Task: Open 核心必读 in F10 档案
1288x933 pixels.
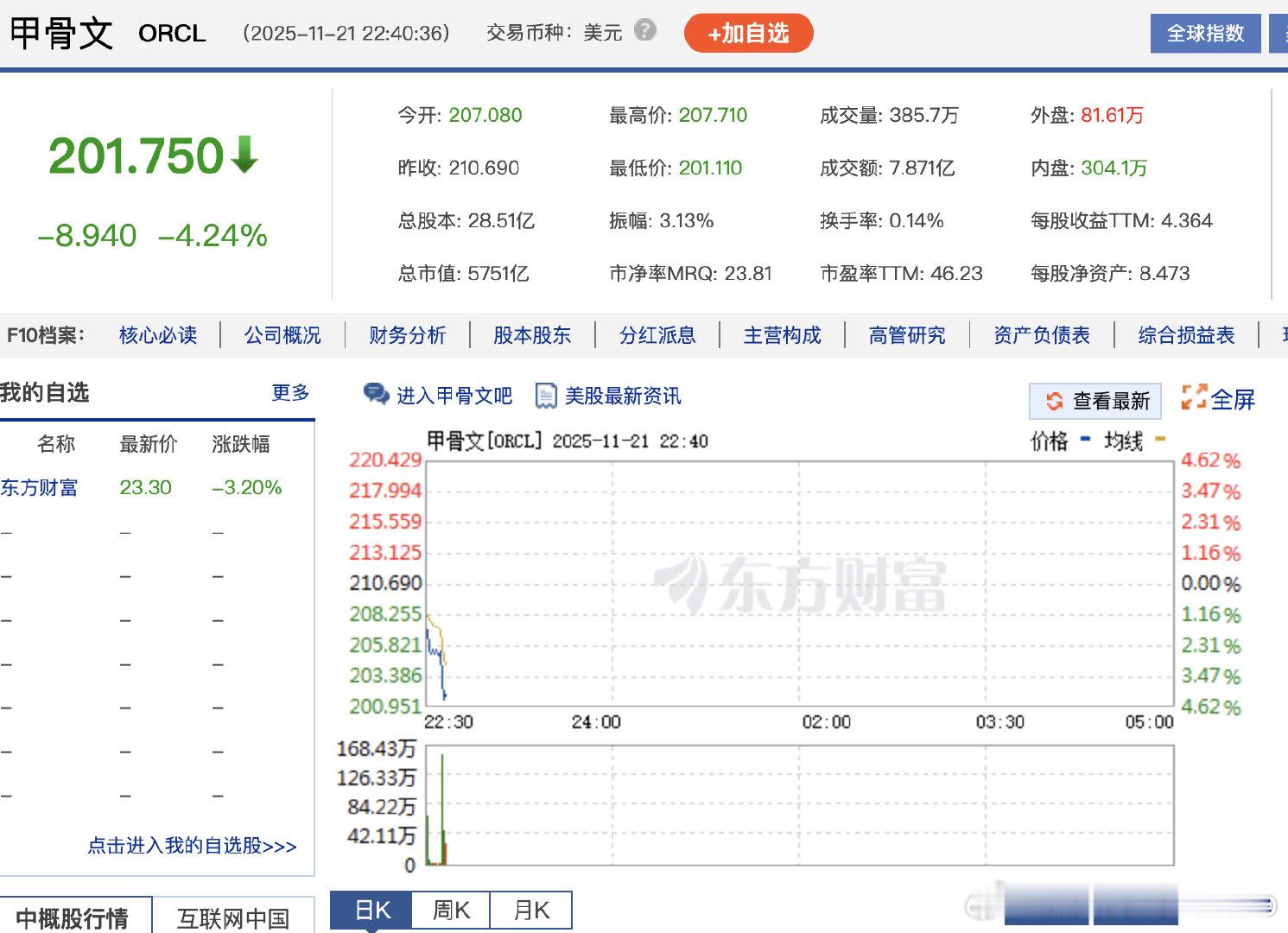Action: point(158,335)
